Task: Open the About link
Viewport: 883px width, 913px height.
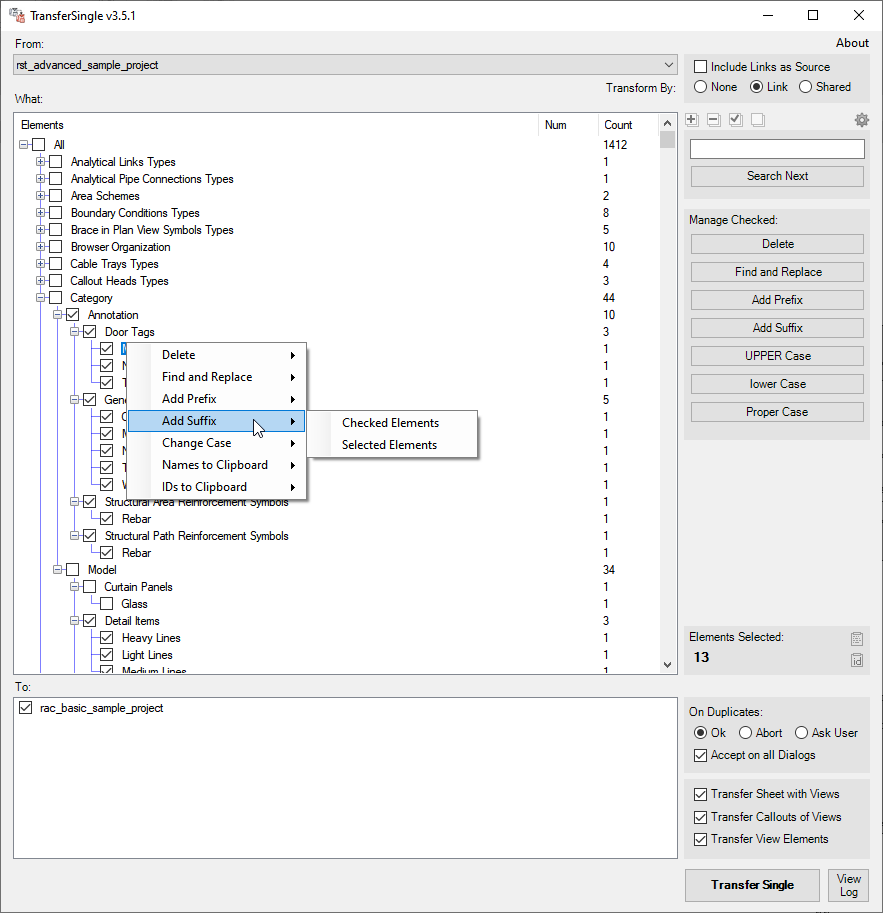Action: click(852, 42)
